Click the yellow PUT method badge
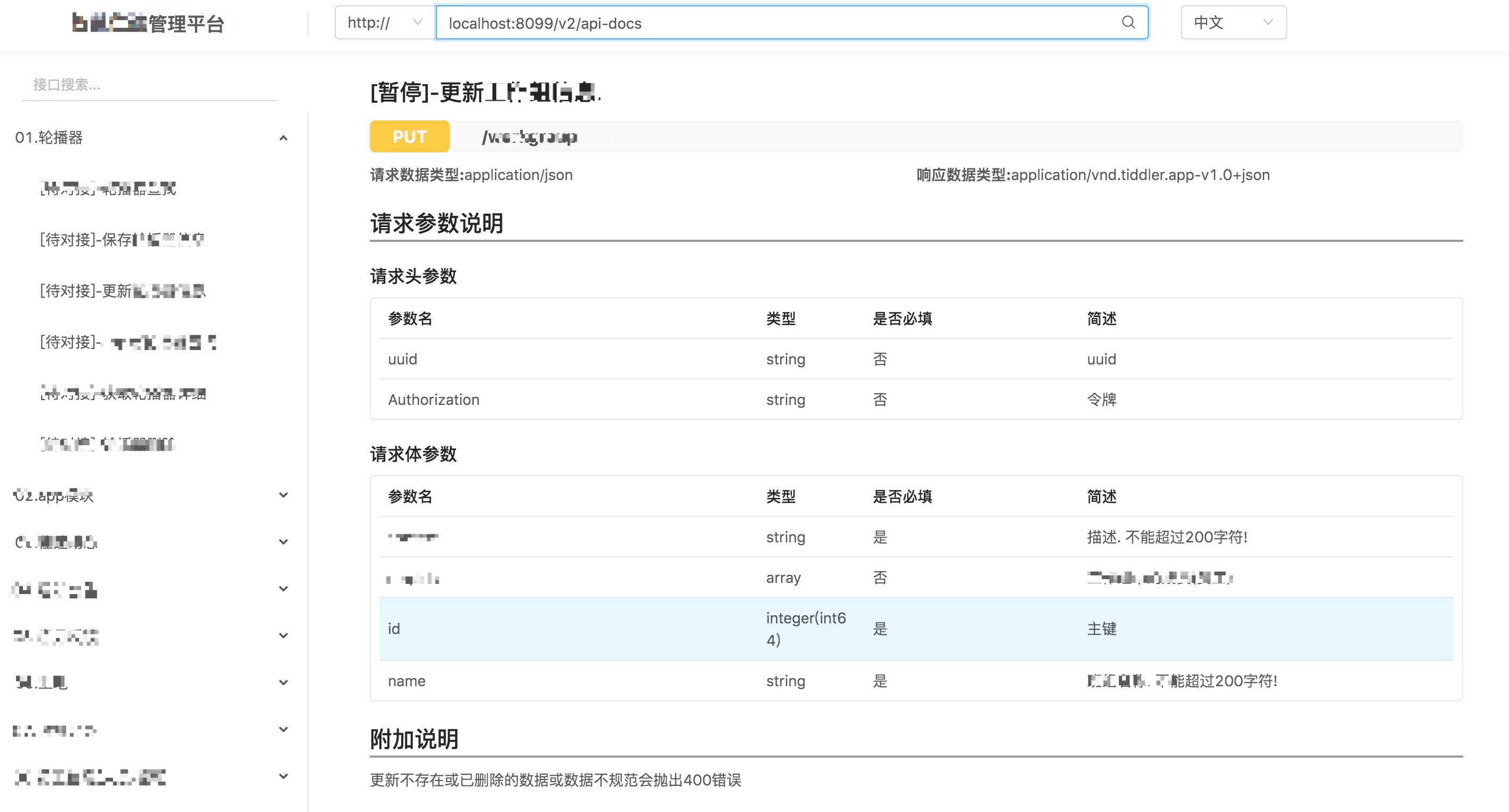1509x812 pixels. point(409,136)
